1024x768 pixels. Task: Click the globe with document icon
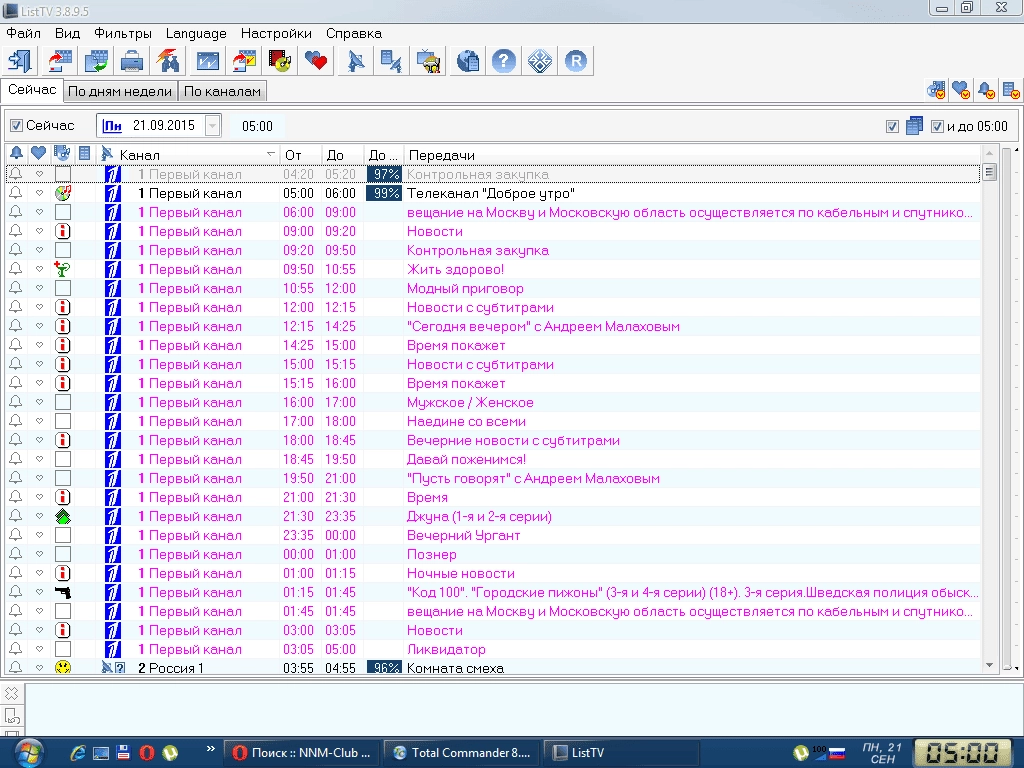coord(468,61)
